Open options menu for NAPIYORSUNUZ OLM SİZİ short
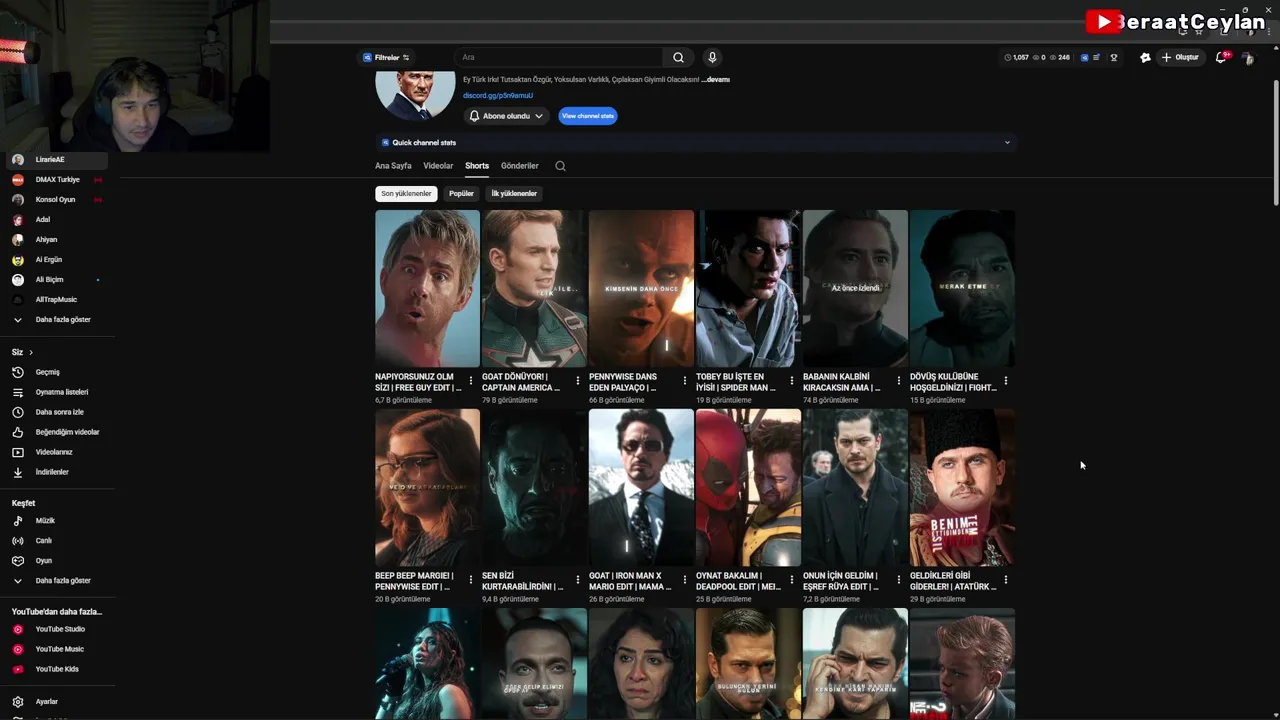Screen dimensions: 1280x720 click(x=470, y=381)
